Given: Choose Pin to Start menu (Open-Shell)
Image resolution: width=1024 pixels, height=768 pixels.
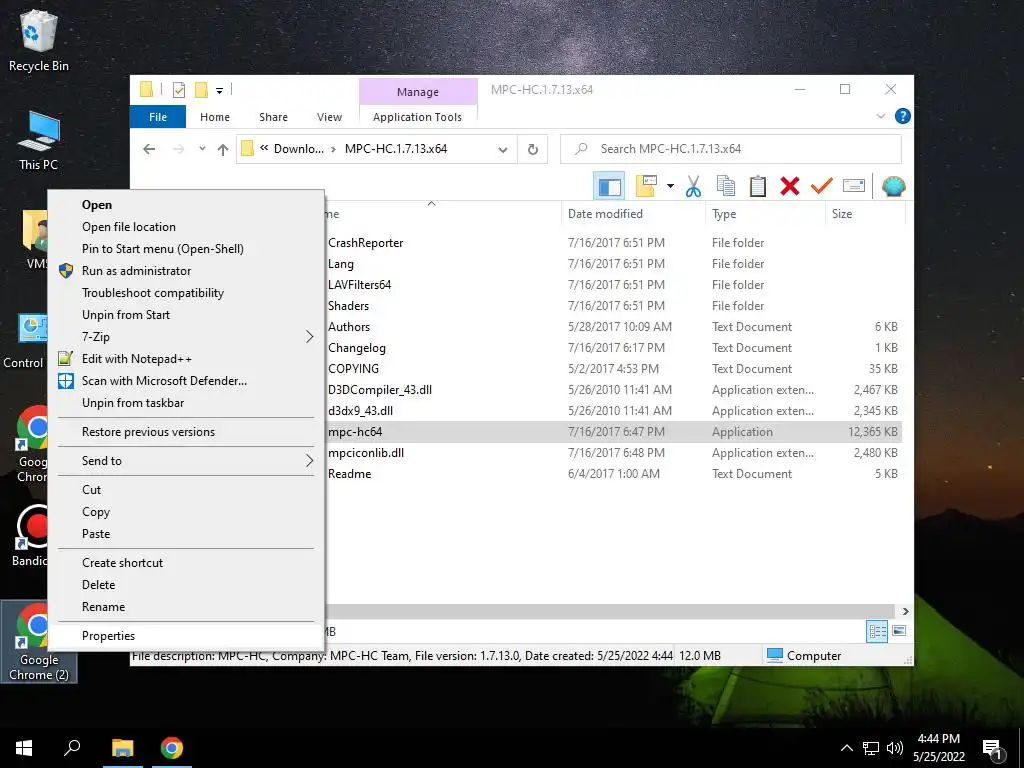Looking at the screenshot, I should coord(186,249).
